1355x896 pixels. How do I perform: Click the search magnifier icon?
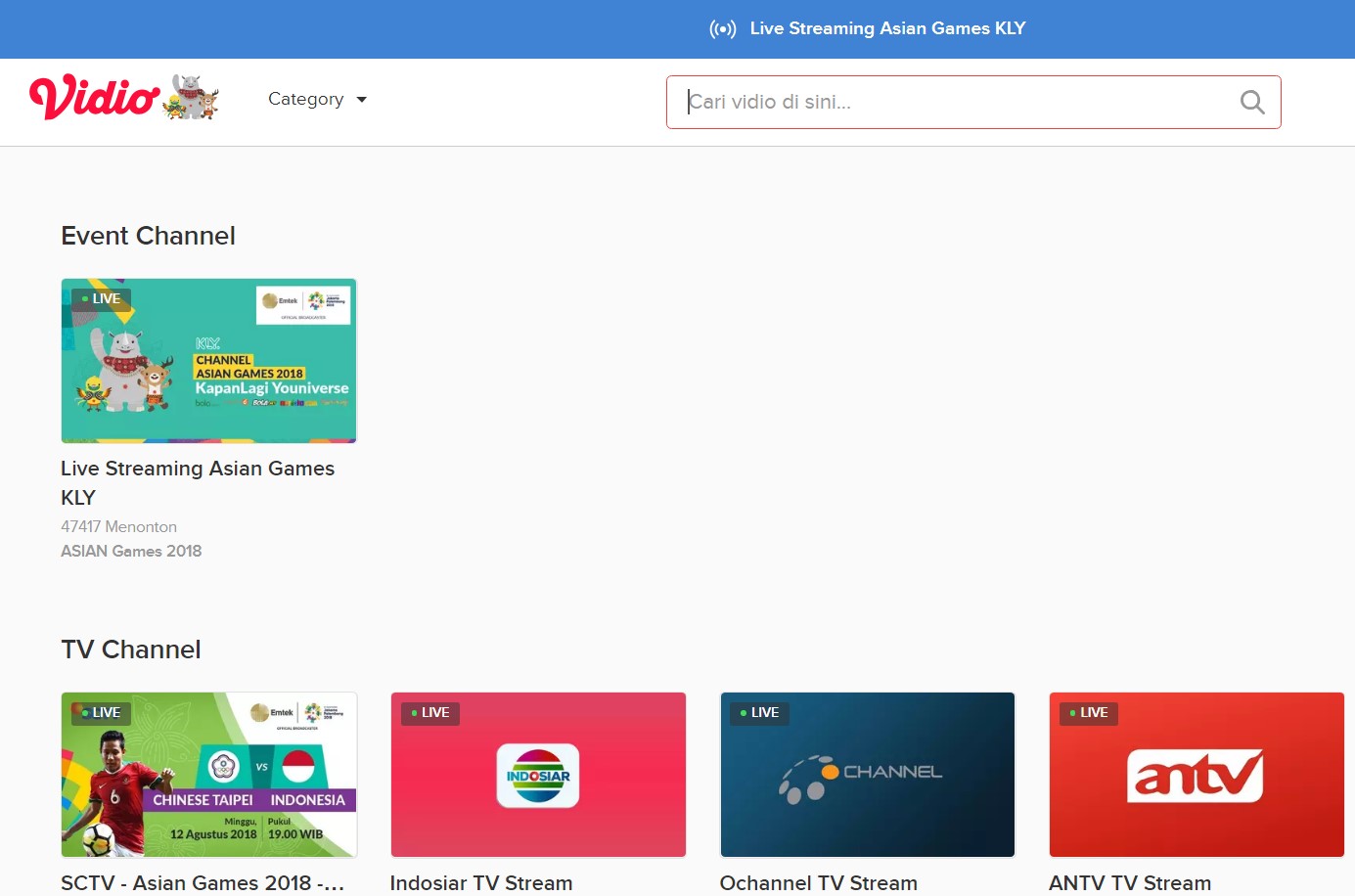[1252, 102]
